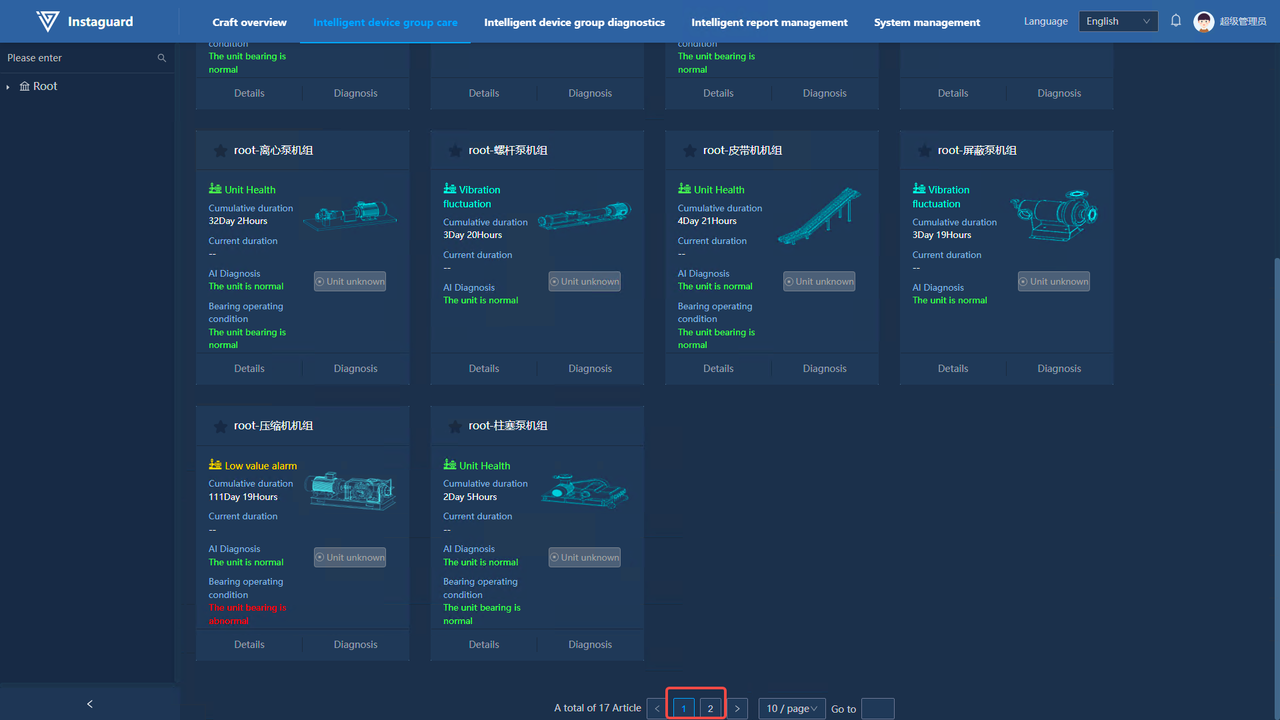Open the Language dropdown showing English
This screenshot has height=720, width=1280.
click(1118, 21)
